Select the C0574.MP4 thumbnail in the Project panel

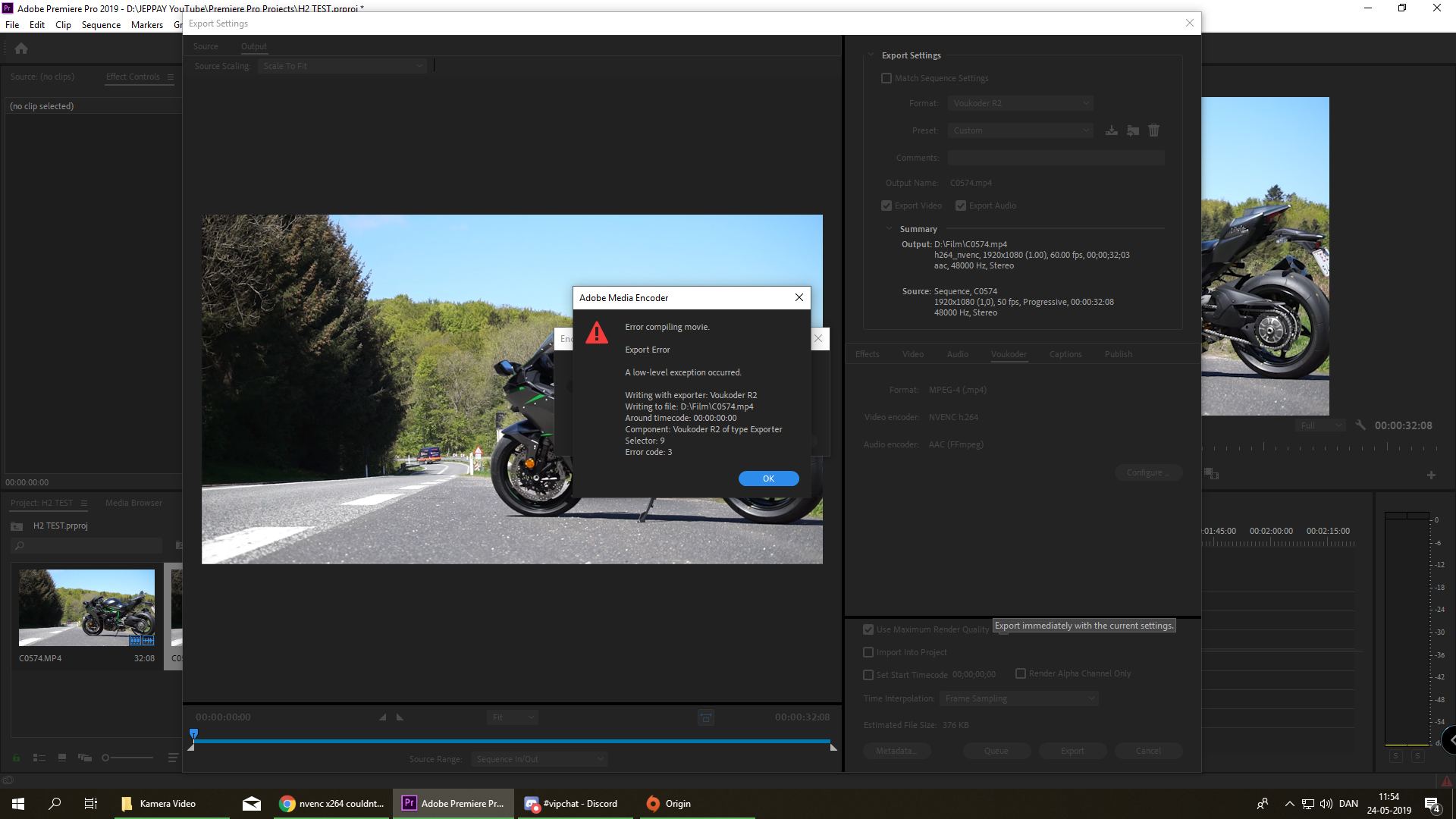coord(86,607)
